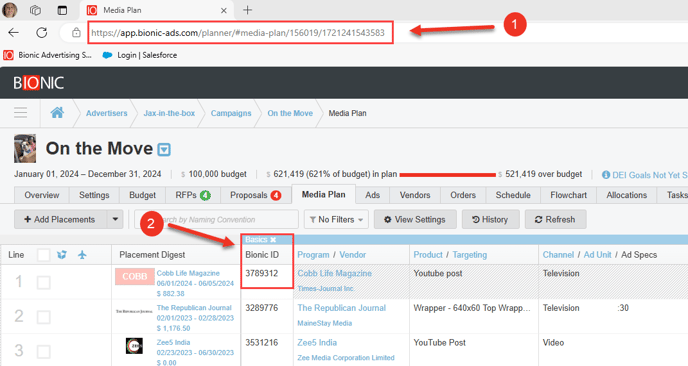Check the checkbox for line 1
This screenshot has width=688, height=366.
tap(43, 283)
